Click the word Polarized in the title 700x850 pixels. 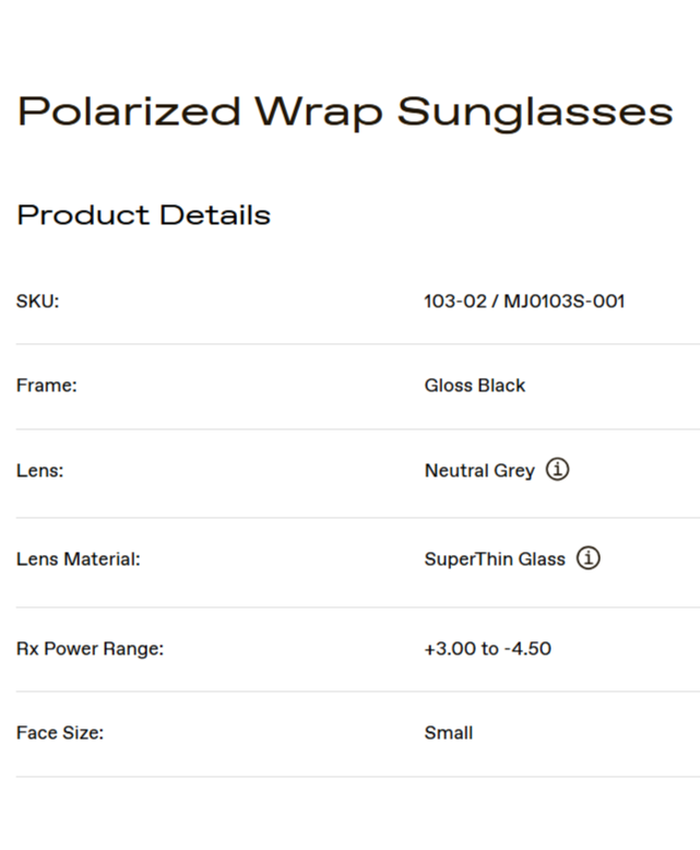(129, 112)
